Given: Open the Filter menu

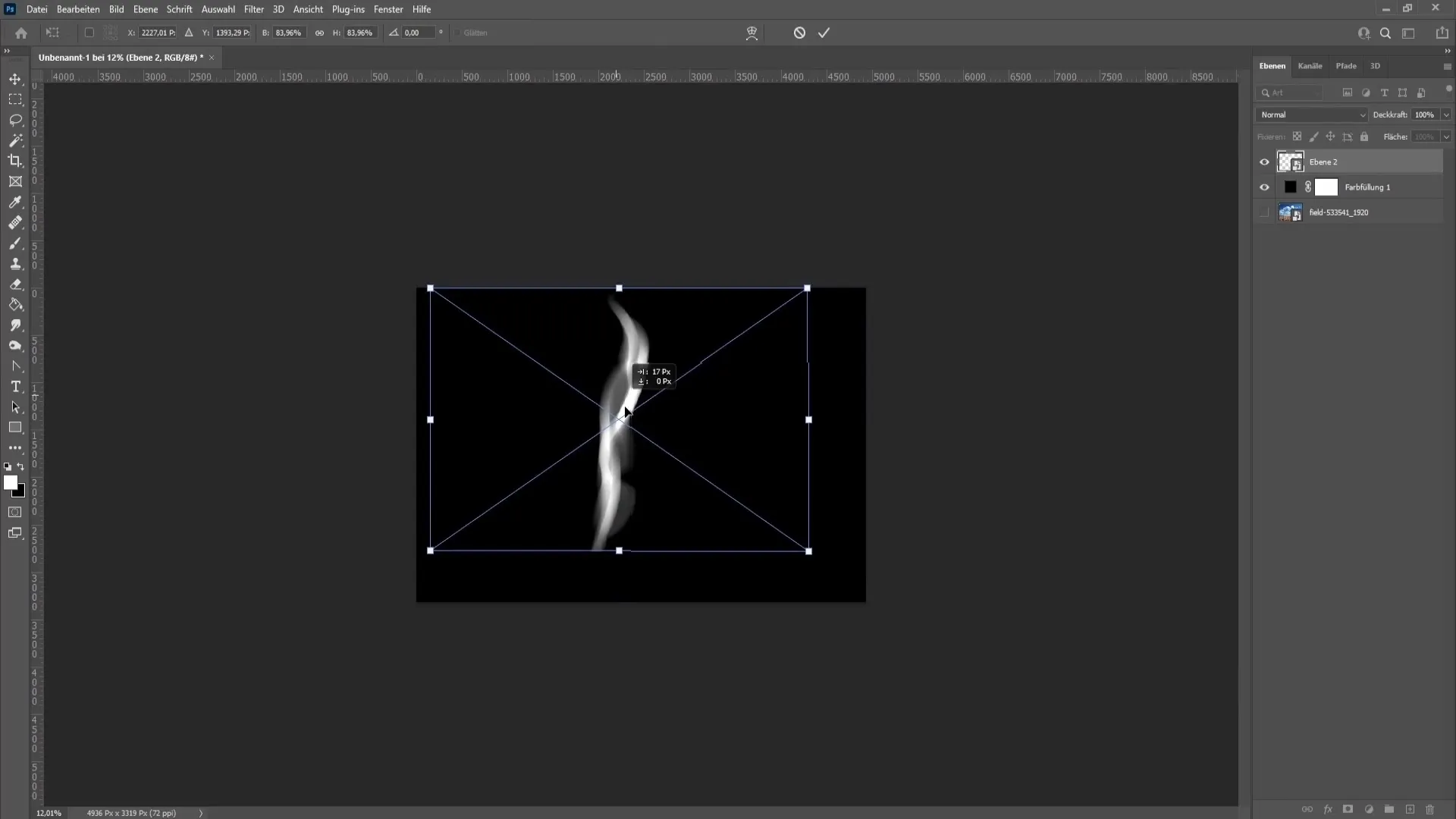Looking at the screenshot, I should [253, 9].
